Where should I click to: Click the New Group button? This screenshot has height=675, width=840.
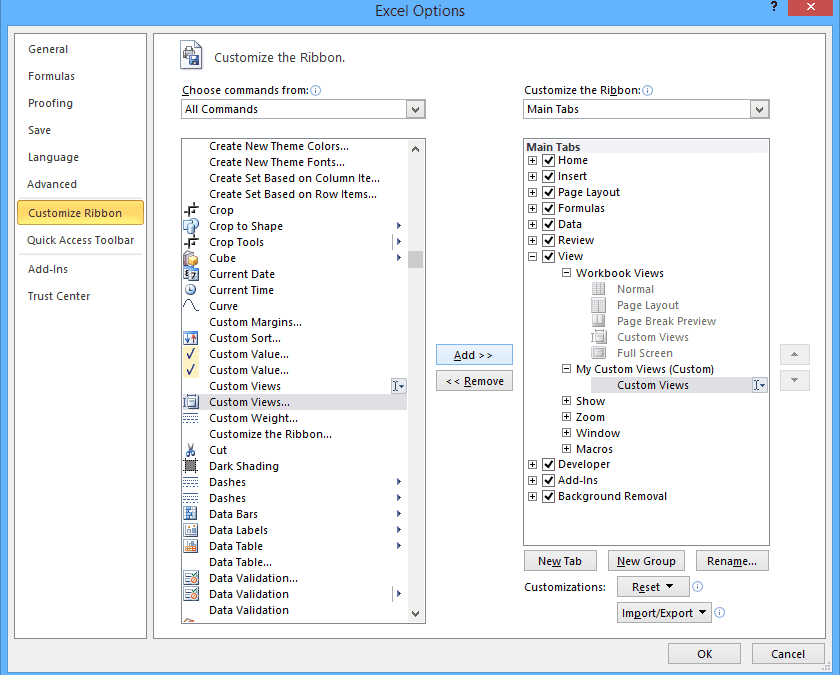point(646,561)
